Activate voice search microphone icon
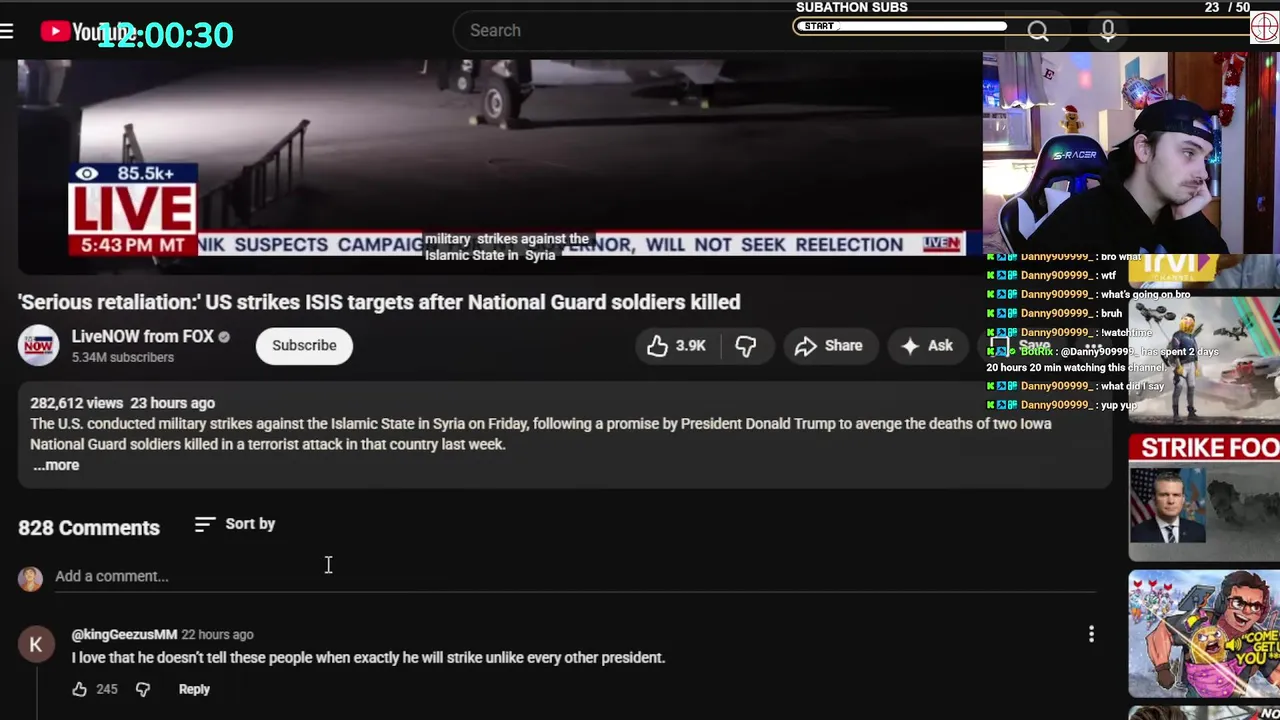Image resolution: width=1280 pixels, height=720 pixels. tap(1108, 31)
